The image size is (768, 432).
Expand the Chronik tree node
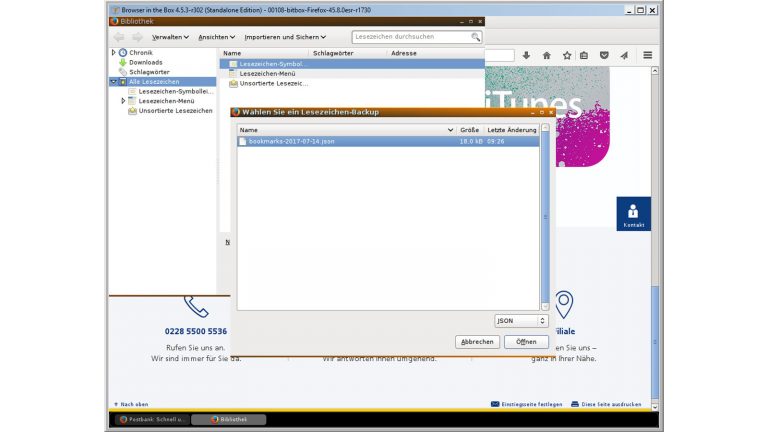[x=114, y=52]
